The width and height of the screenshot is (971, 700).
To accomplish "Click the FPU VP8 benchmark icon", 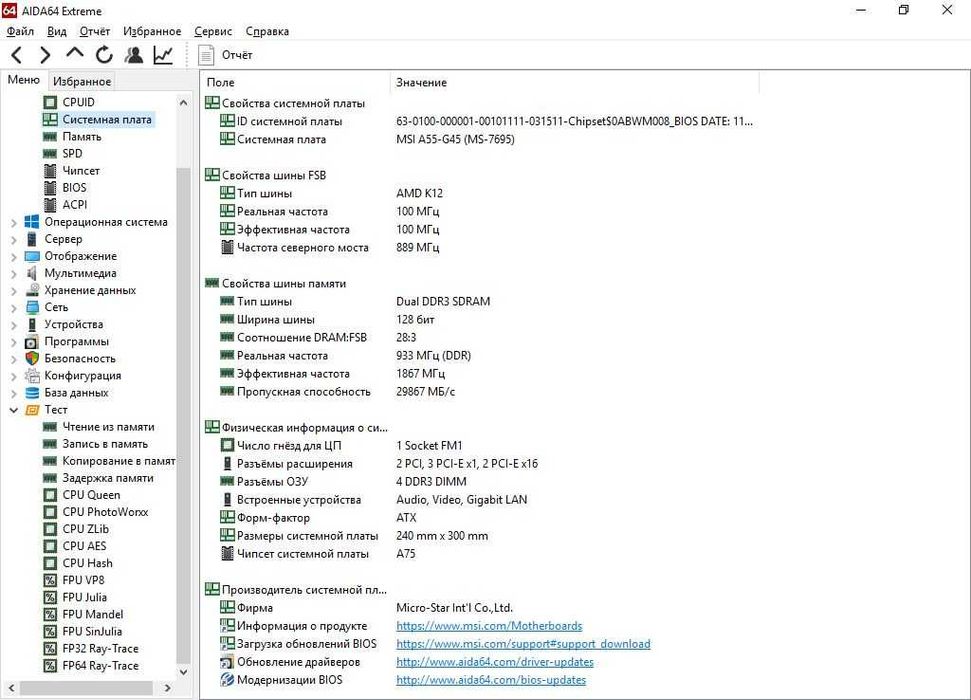I will 50,580.
